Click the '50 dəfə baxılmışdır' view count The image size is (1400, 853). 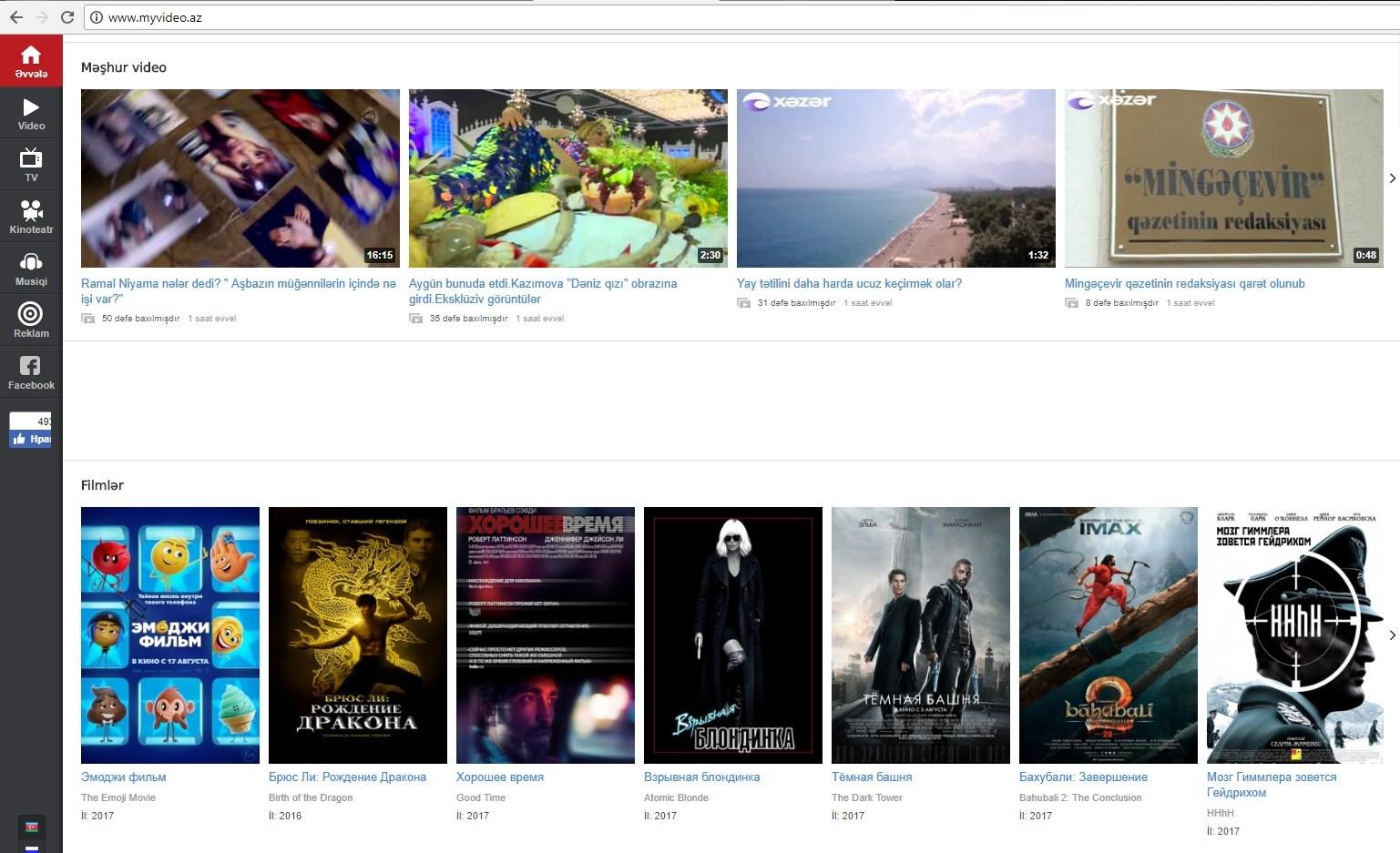[x=140, y=319]
